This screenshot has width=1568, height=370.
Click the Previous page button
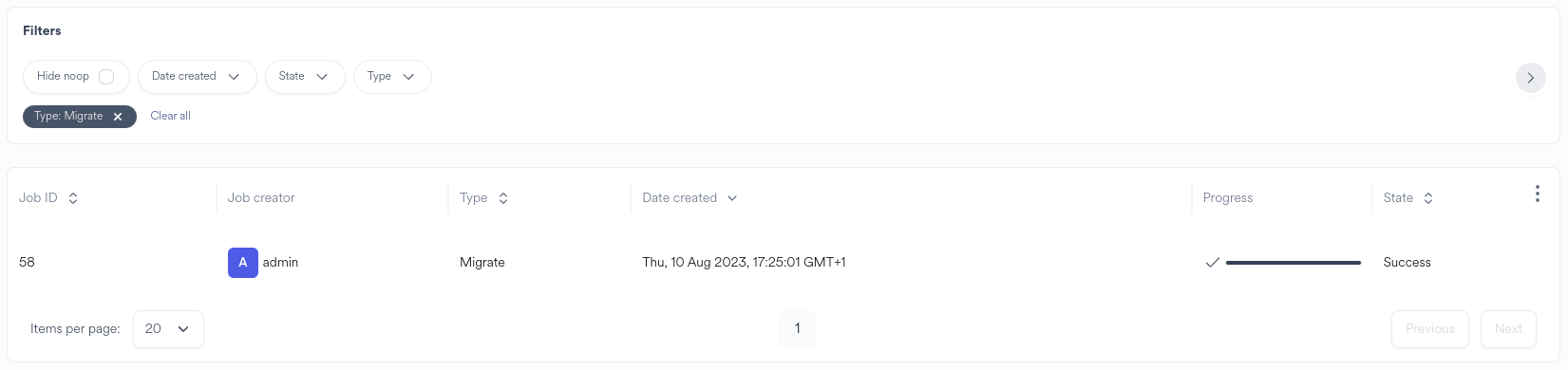1430,329
